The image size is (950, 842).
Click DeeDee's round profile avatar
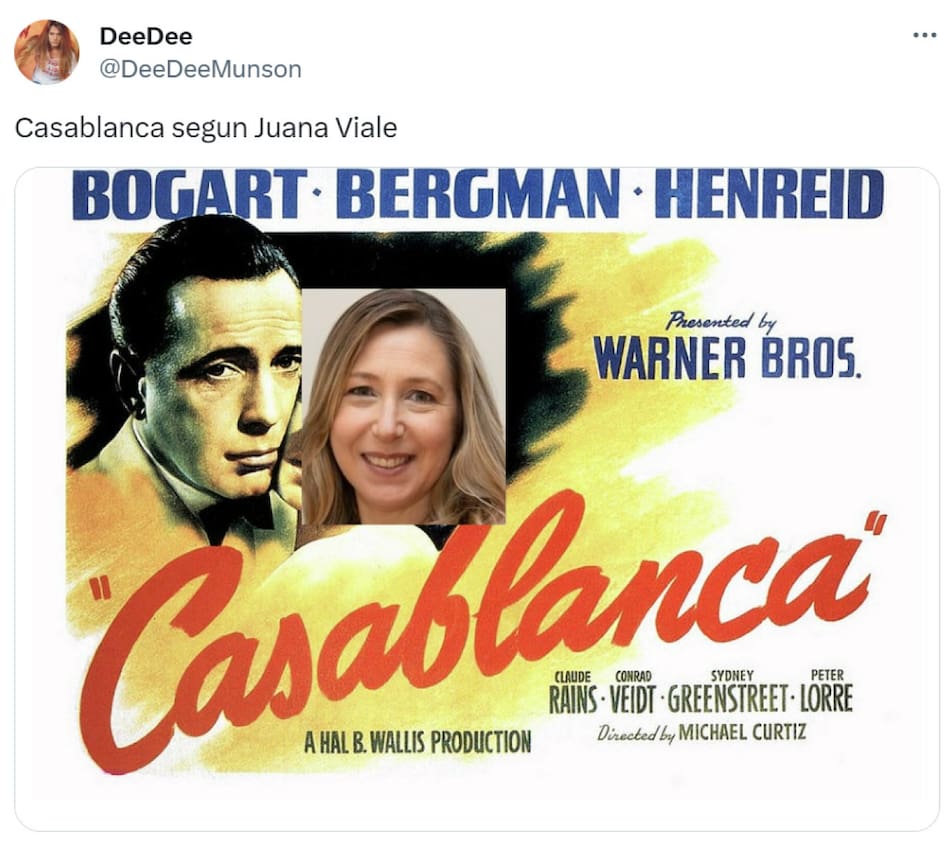(46, 52)
